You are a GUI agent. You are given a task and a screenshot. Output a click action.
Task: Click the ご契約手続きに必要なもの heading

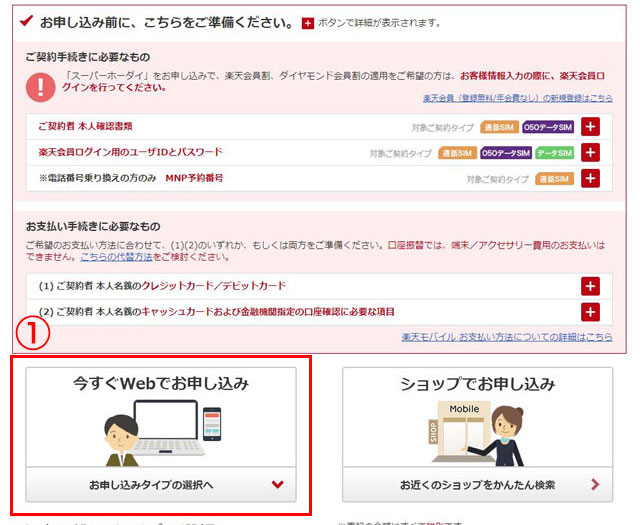[88, 57]
